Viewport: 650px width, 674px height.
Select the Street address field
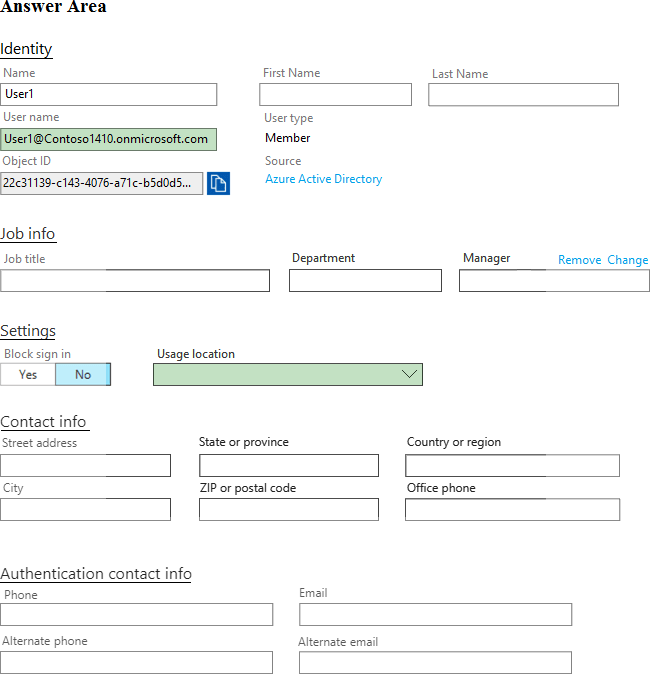(85, 465)
